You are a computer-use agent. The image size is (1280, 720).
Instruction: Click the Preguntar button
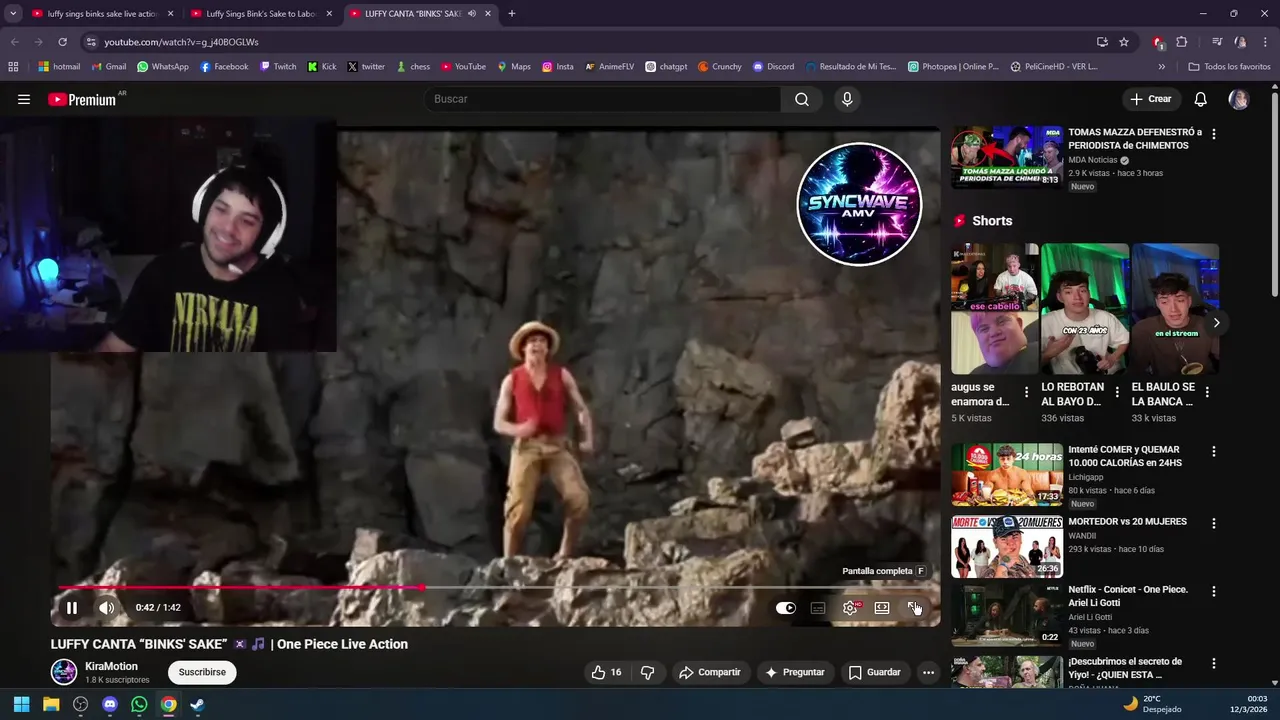click(x=795, y=672)
